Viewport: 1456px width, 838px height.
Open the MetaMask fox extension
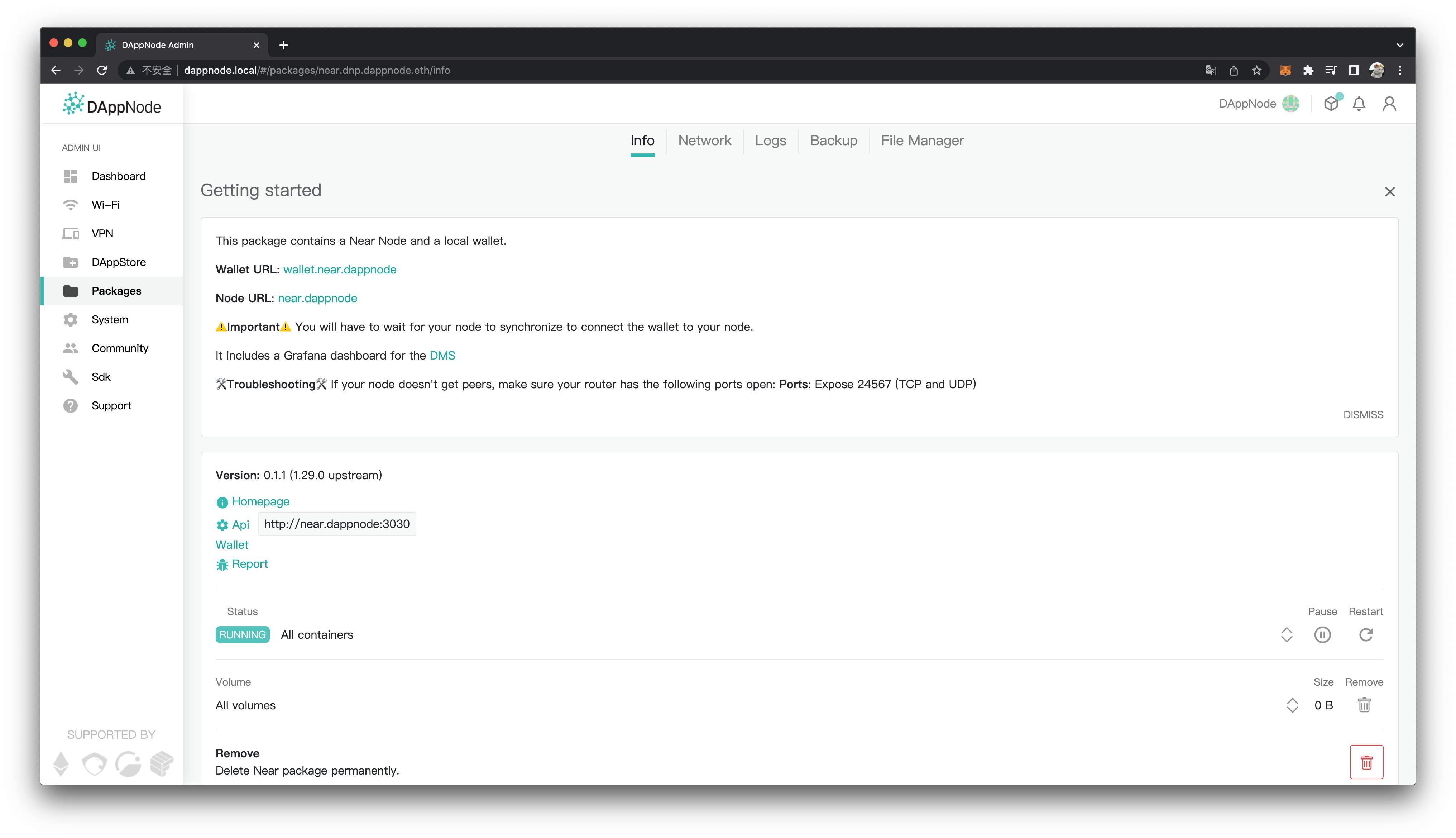1285,70
